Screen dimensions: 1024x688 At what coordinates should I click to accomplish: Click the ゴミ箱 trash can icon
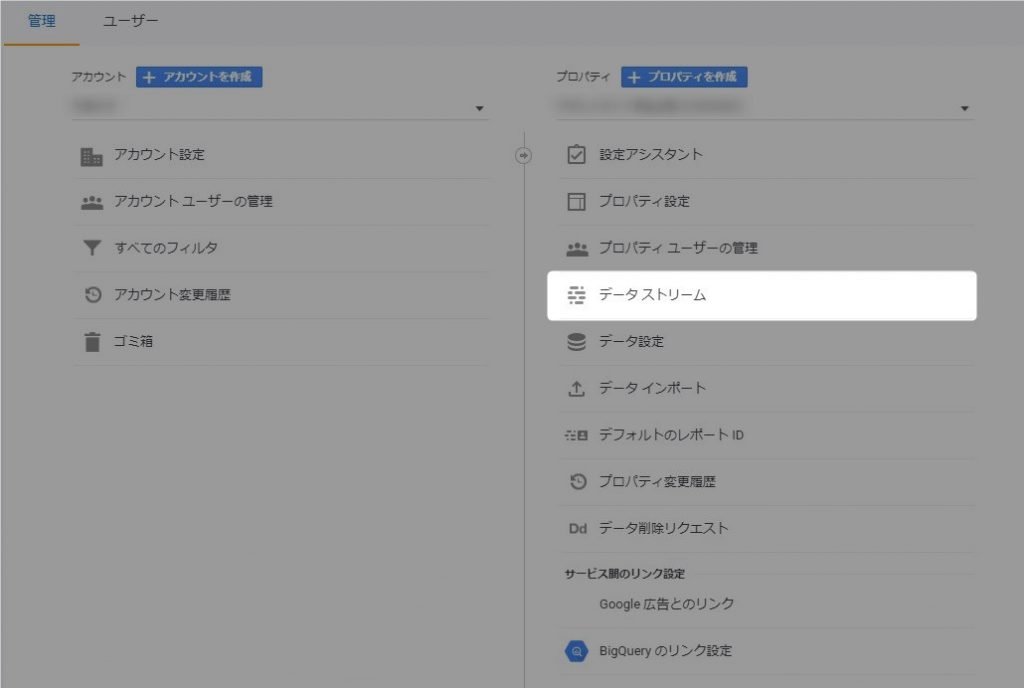click(92, 342)
